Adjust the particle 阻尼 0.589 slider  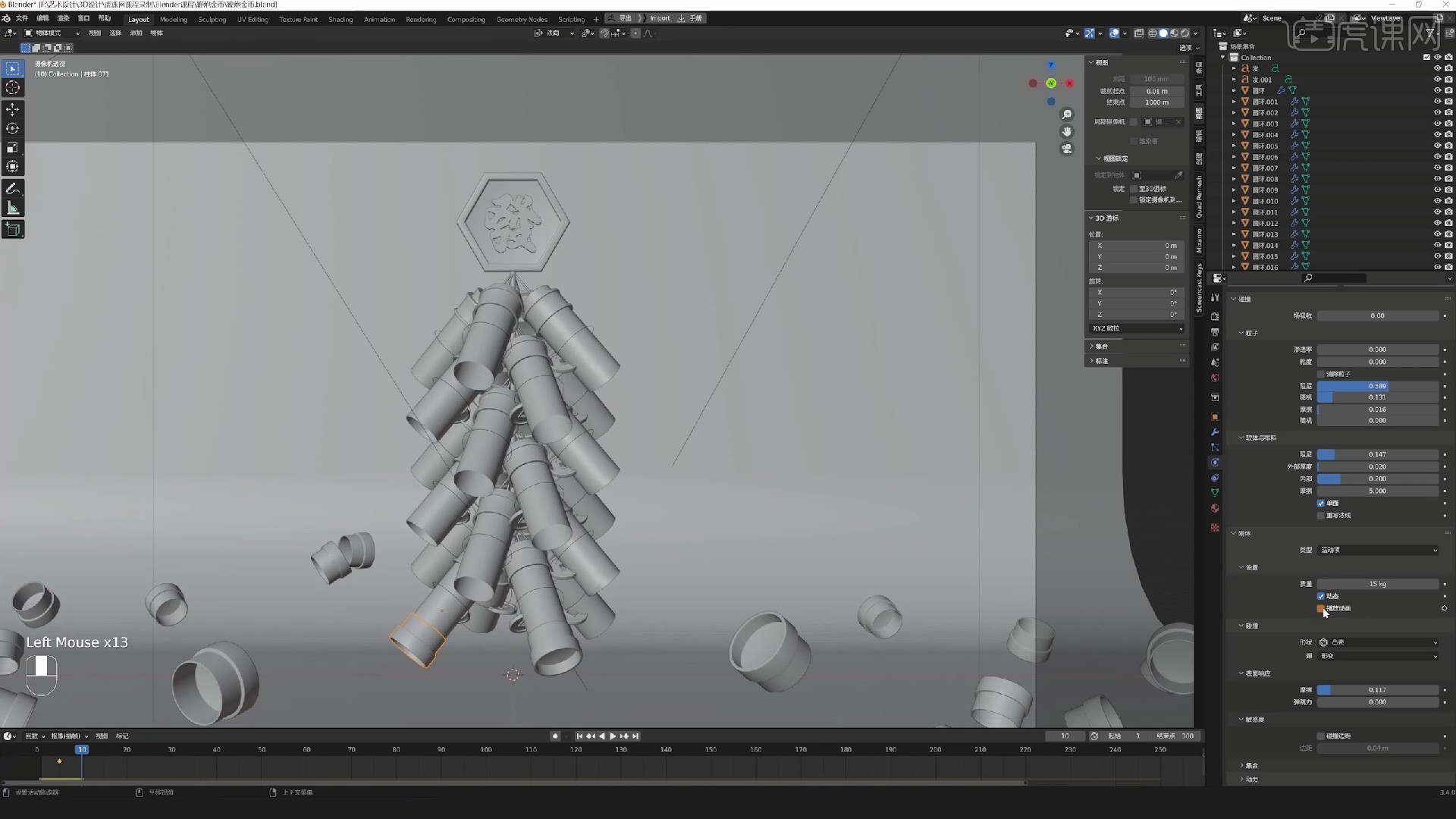coord(1378,386)
